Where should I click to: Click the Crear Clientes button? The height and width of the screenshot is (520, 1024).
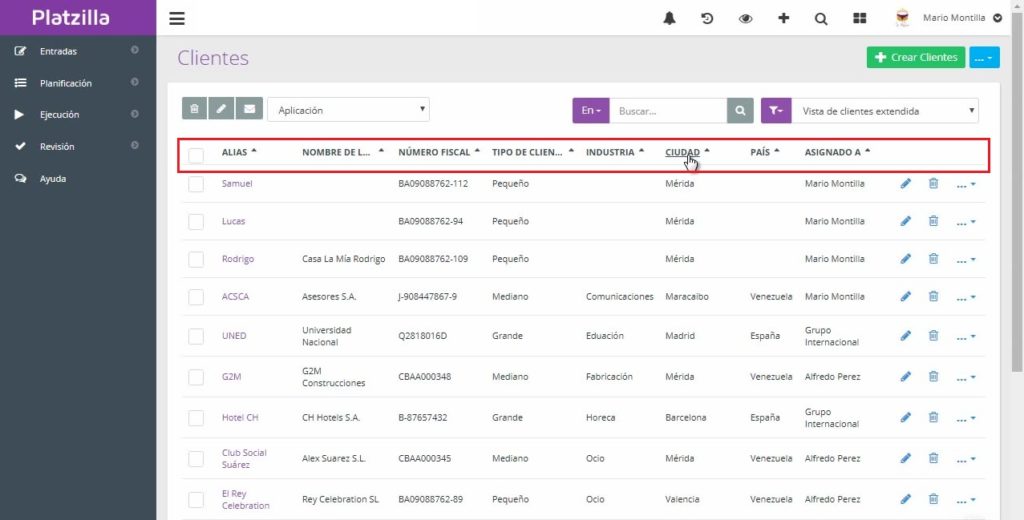pos(916,57)
